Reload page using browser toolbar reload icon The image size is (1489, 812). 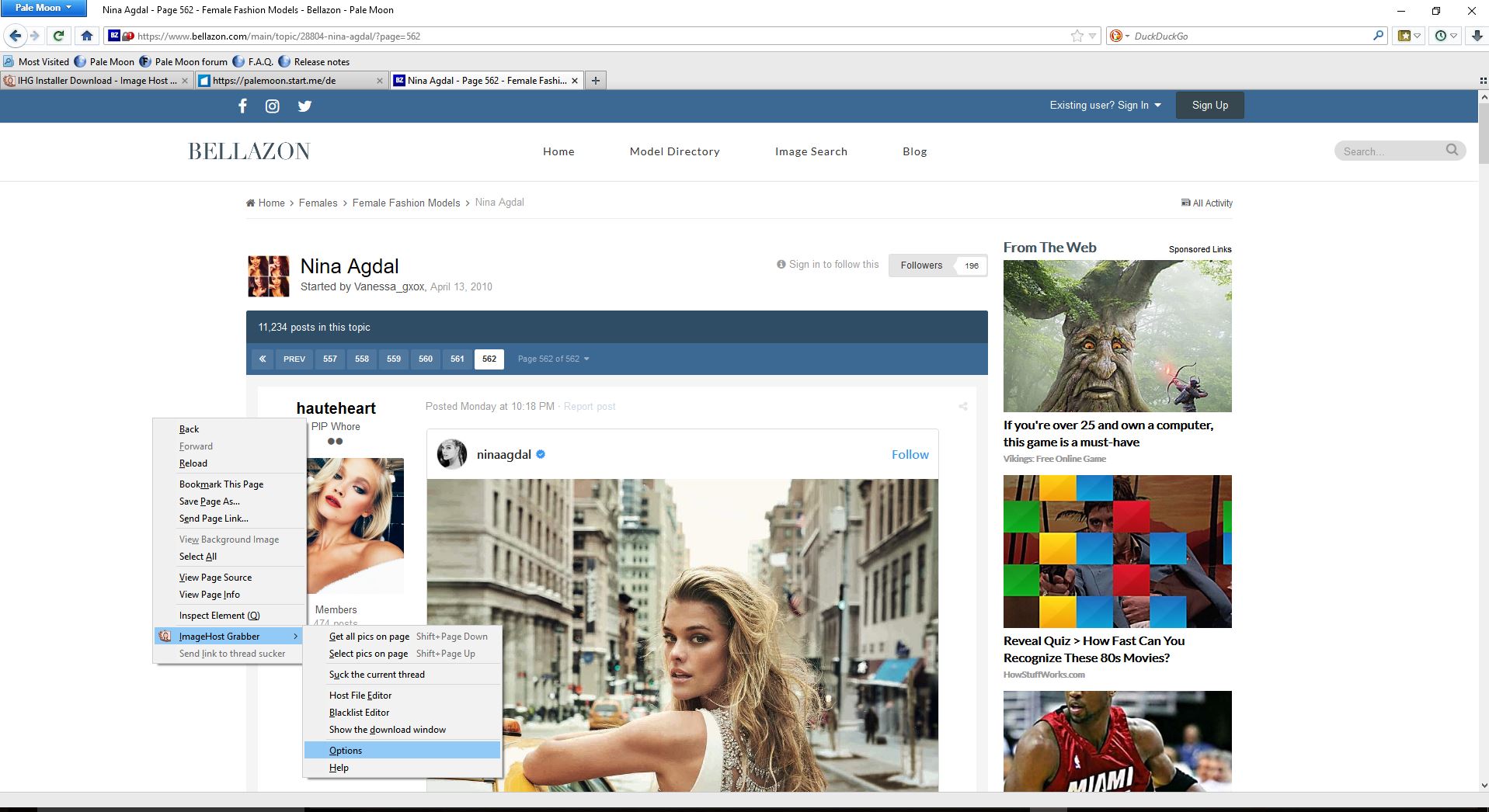[x=58, y=36]
